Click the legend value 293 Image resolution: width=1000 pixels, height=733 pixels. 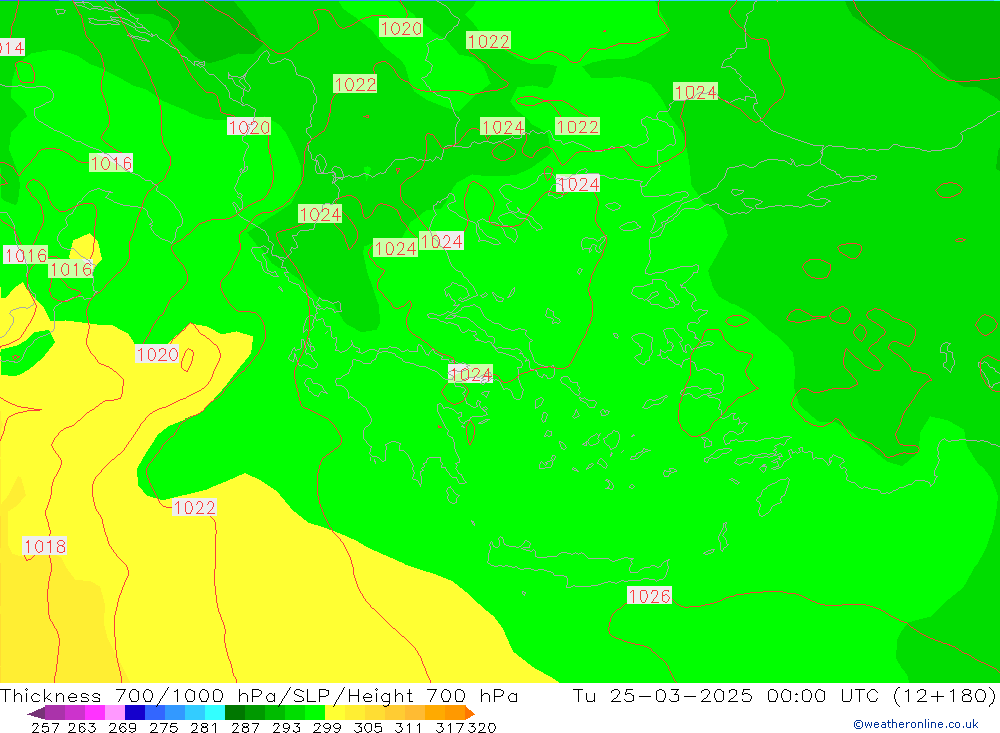[x=286, y=727]
